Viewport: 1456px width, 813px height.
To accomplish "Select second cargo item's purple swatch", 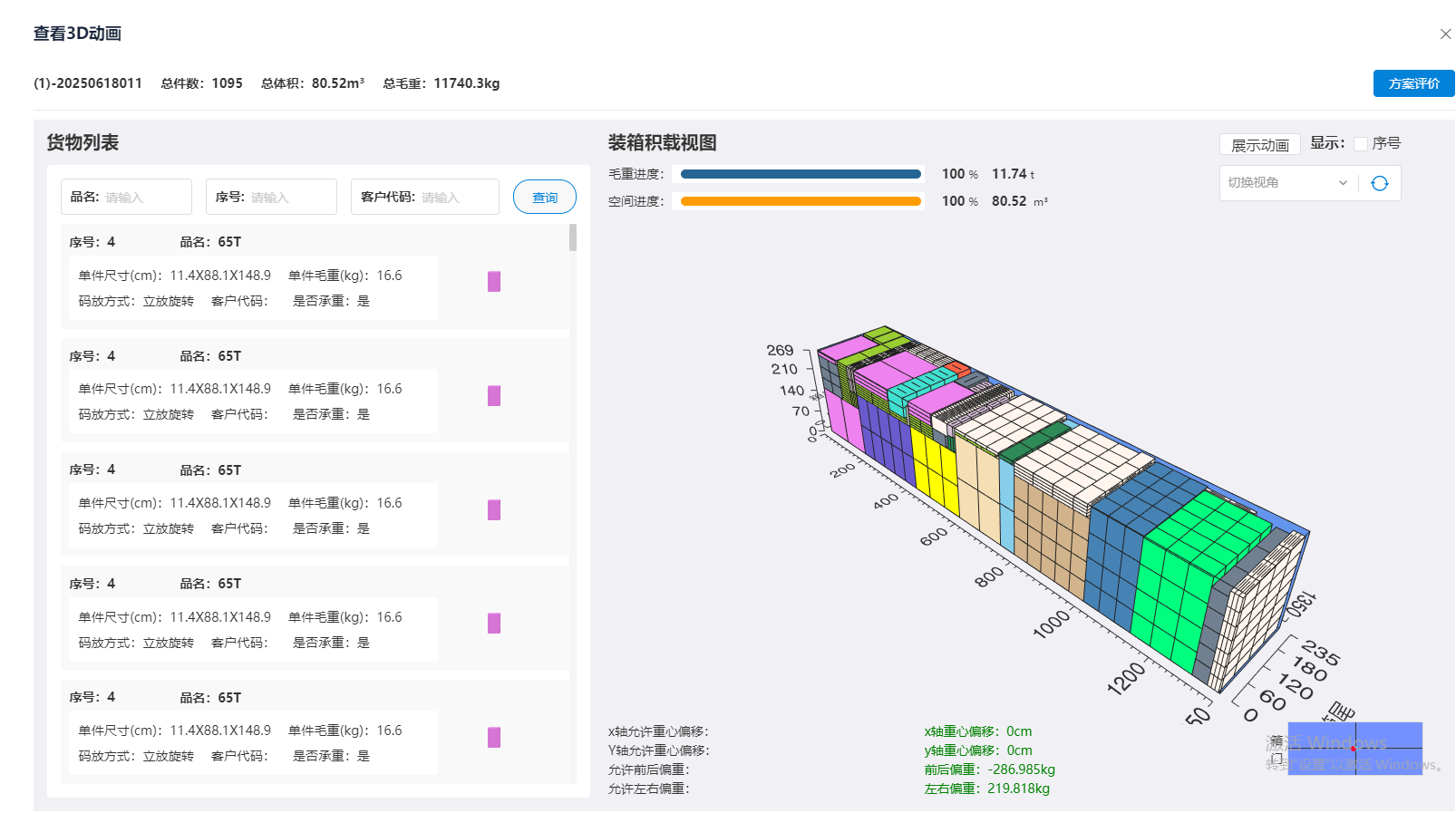I will tap(494, 396).
